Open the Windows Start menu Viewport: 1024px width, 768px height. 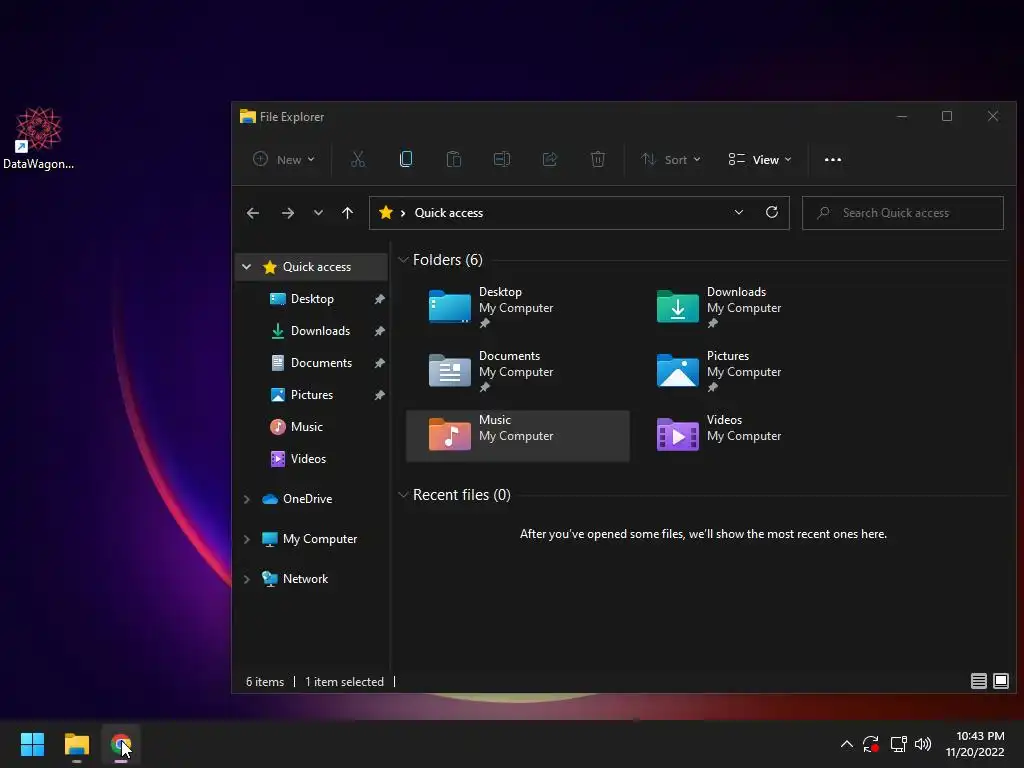[x=32, y=744]
